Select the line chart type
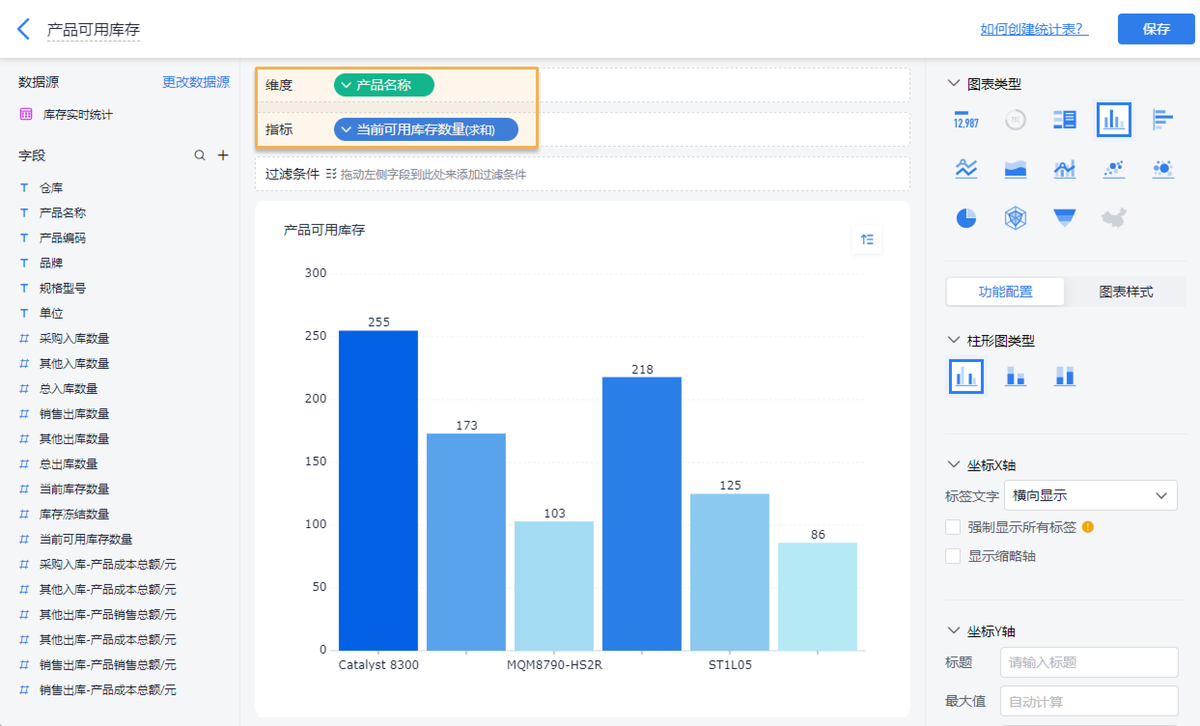The image size is (1200, 726). coord(965,168)
